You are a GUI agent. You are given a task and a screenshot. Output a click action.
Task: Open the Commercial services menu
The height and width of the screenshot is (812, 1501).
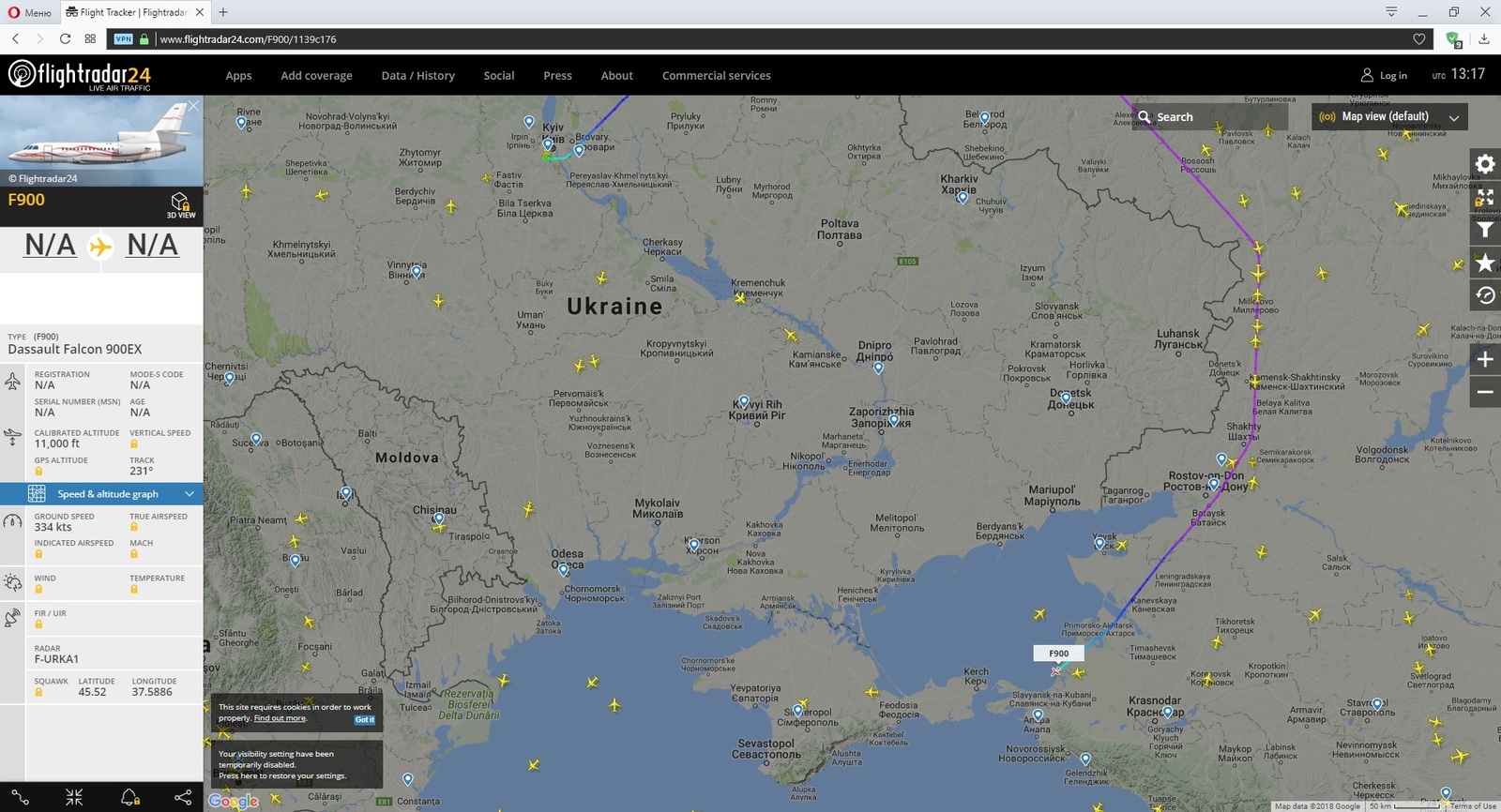[x=716, y=76]
